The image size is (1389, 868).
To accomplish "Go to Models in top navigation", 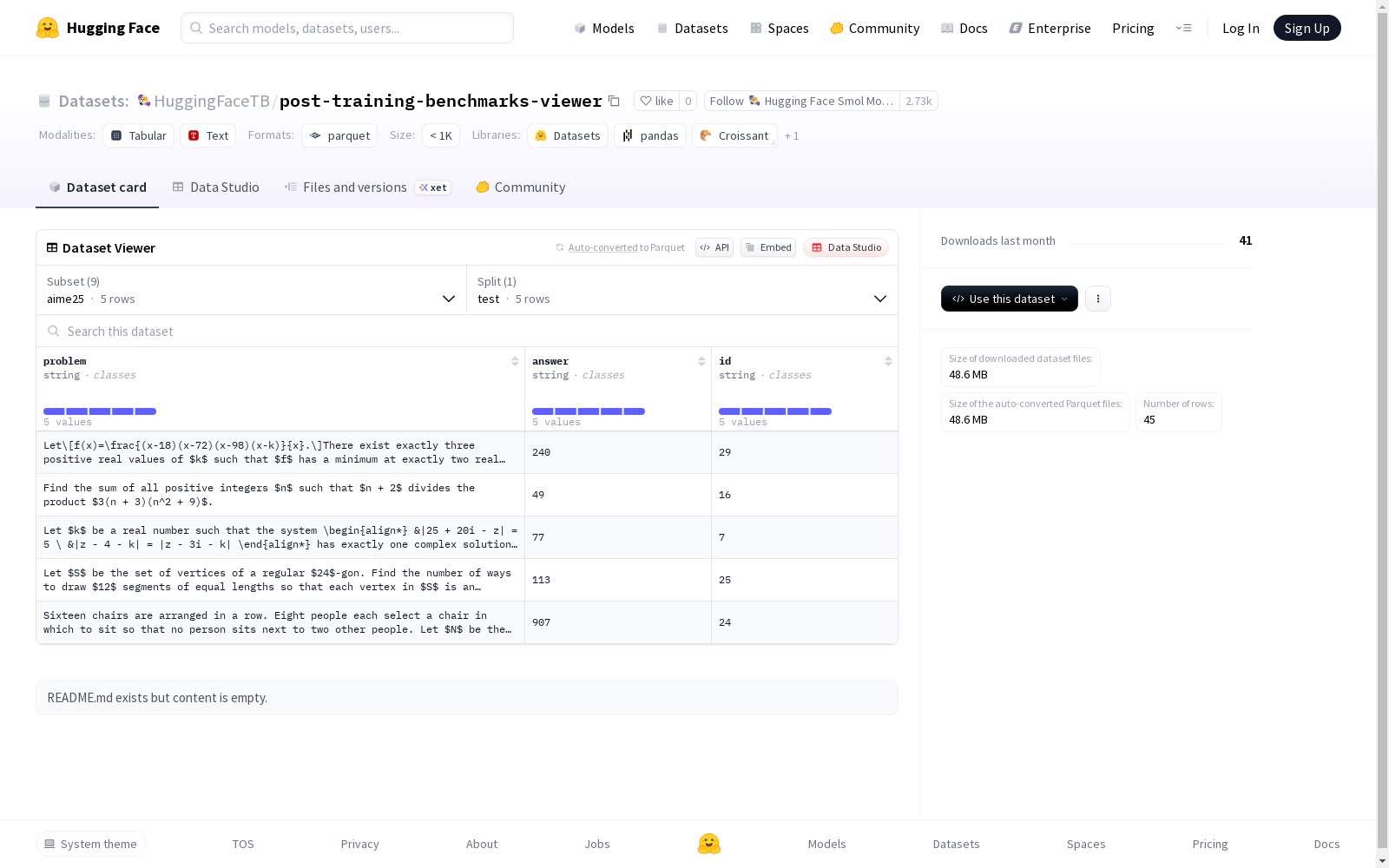I will [x=604, y=28].
